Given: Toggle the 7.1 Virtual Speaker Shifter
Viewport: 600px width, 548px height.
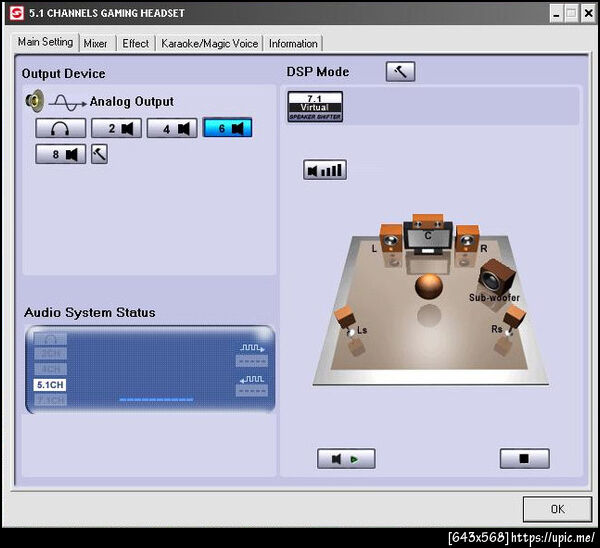Looking at the screenshot, I should point(315,107).
